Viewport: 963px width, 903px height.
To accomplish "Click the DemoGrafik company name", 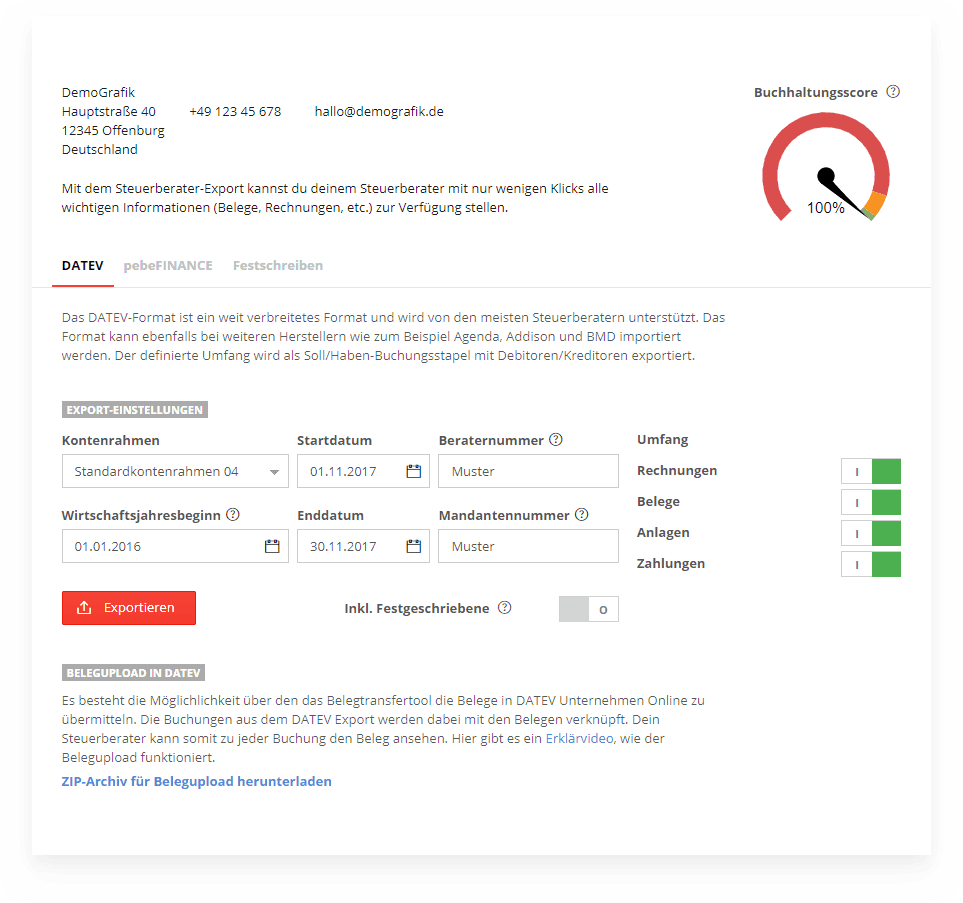I will (98, 92).
